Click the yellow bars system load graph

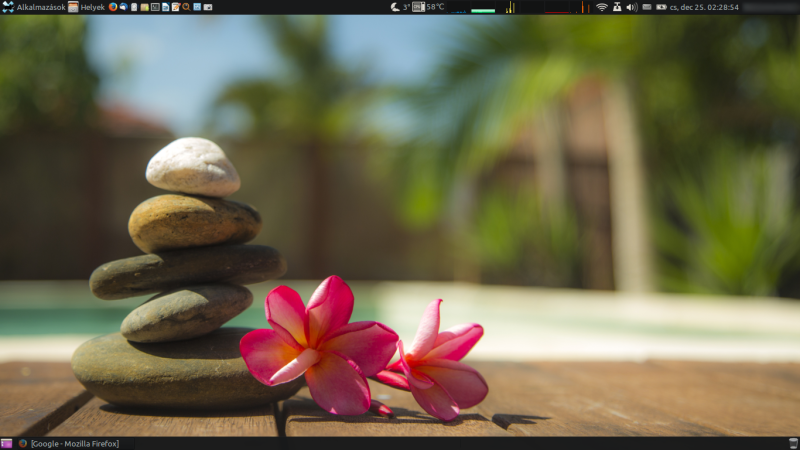click(x=510, y=8)
